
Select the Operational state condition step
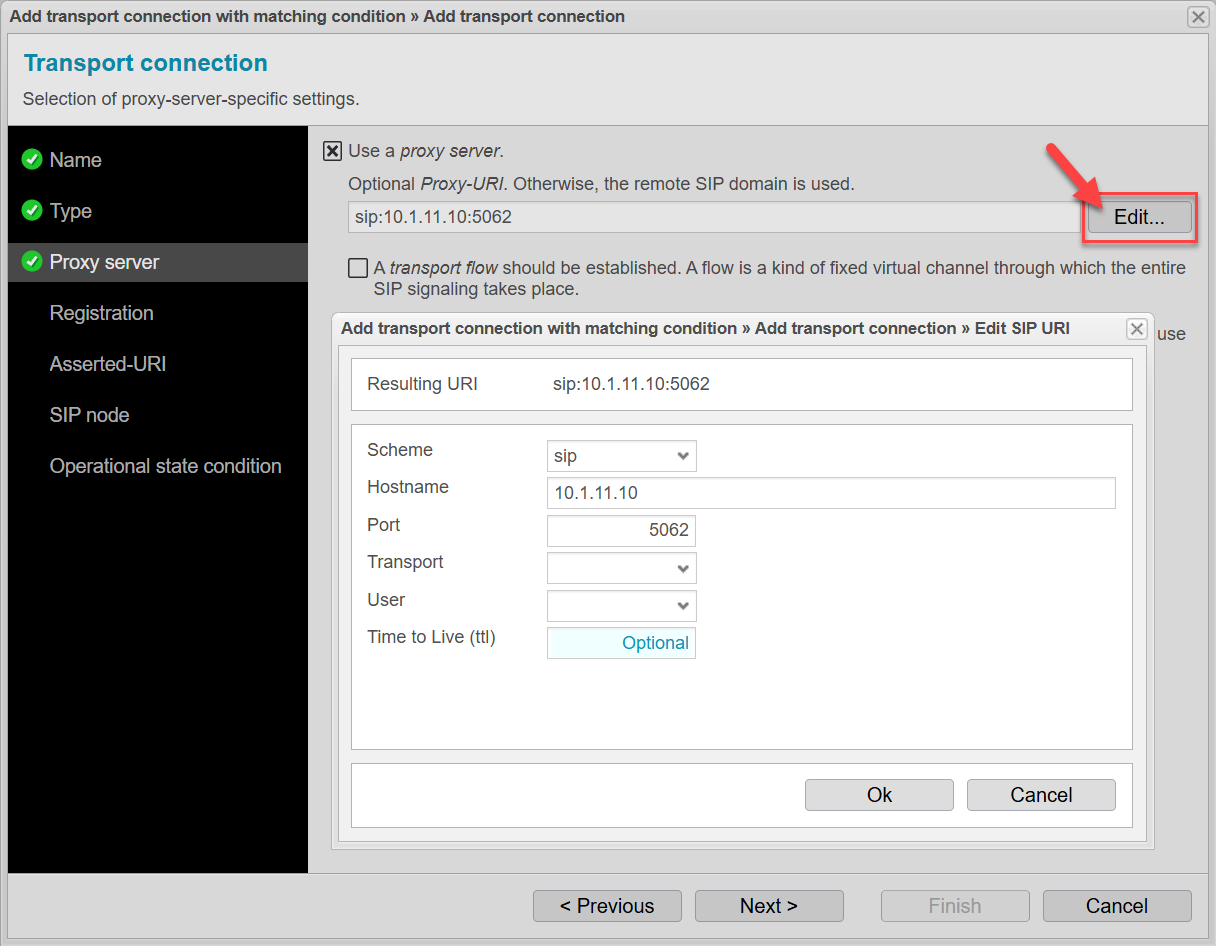pos(165,465)
